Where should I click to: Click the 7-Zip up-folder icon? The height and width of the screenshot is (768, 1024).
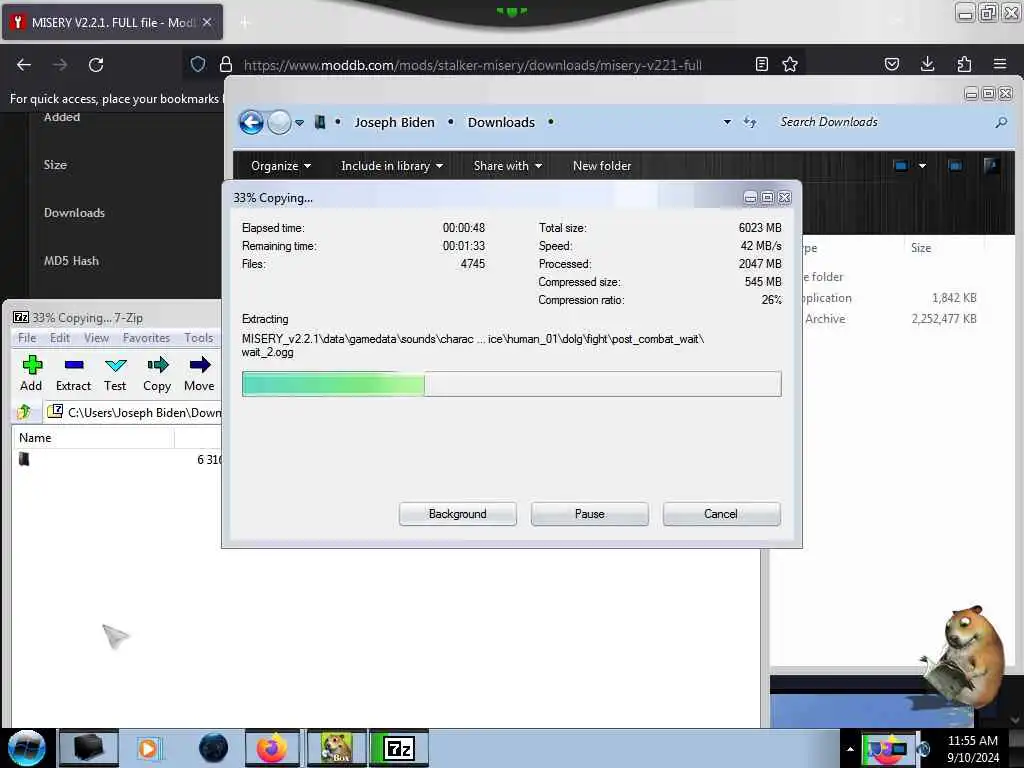point(24,412)
